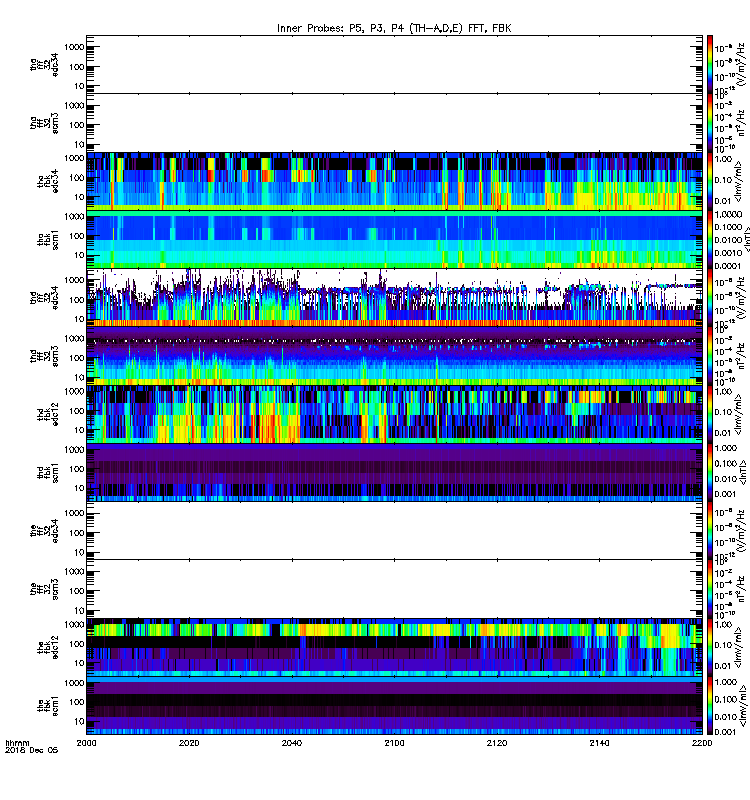
Task: Click the color bar beside the fff_32 edc34
Action: pos(710,531)
